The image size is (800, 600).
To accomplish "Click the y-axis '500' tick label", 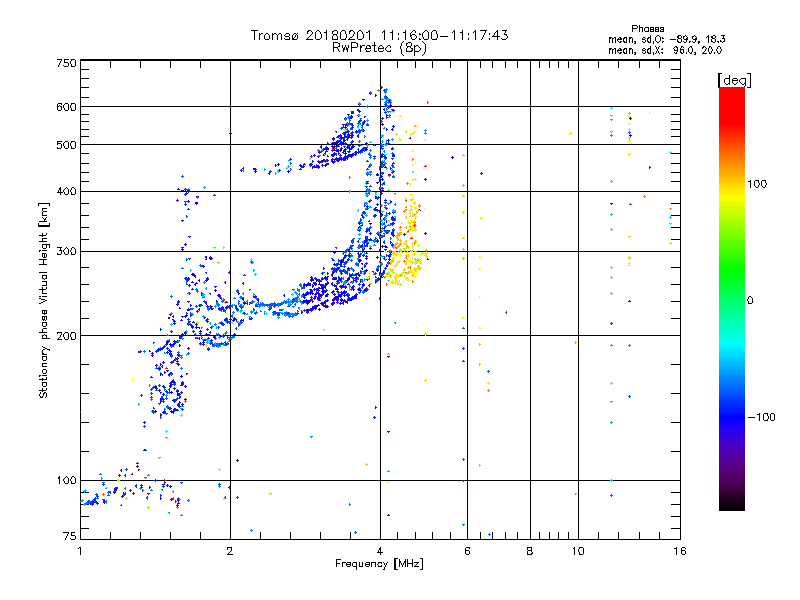I will [66, 145].
